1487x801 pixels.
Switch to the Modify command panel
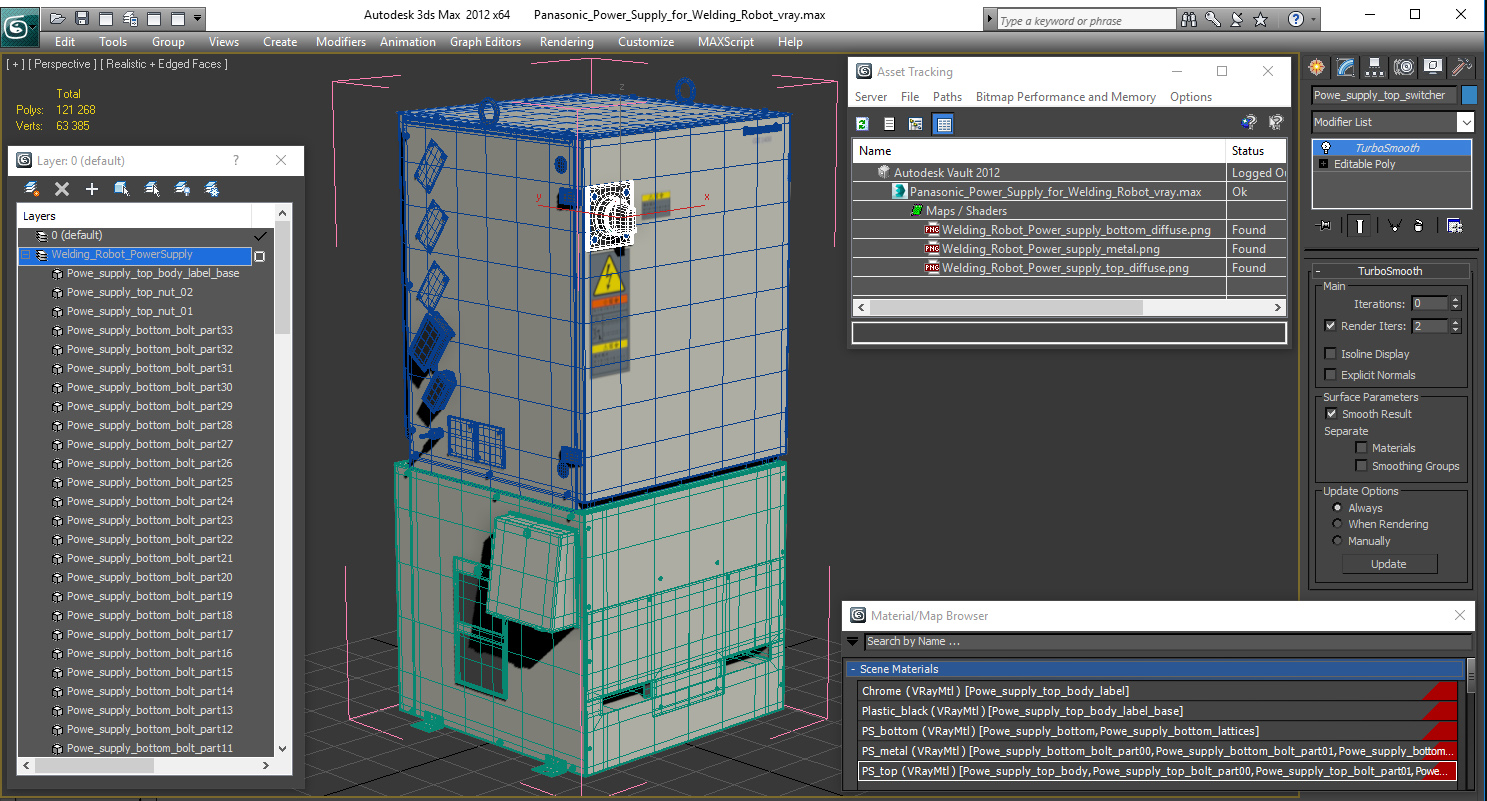[1346, 67]
